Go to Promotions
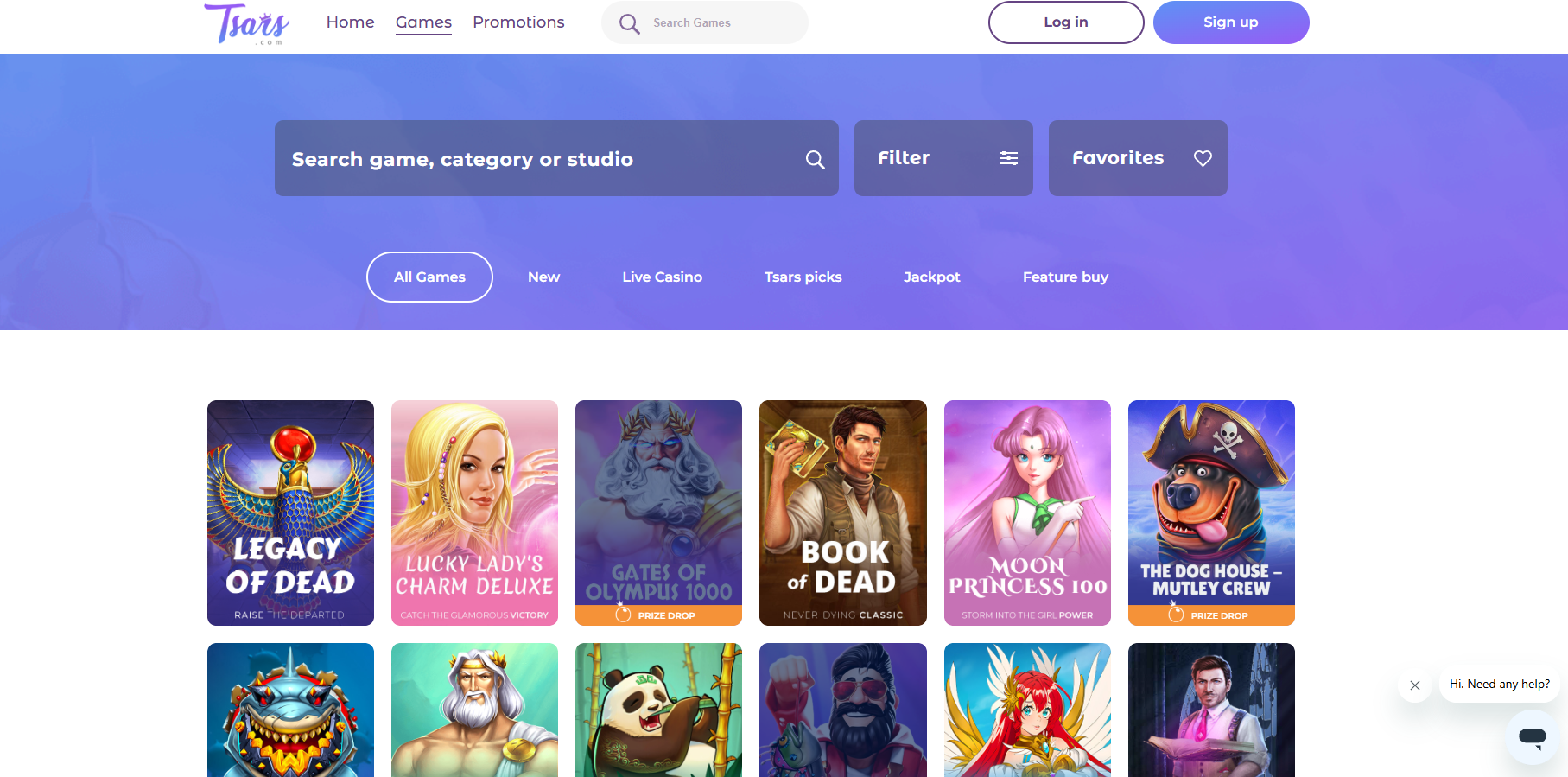This screenshot has width=1568, height=777. pos(518,22)
